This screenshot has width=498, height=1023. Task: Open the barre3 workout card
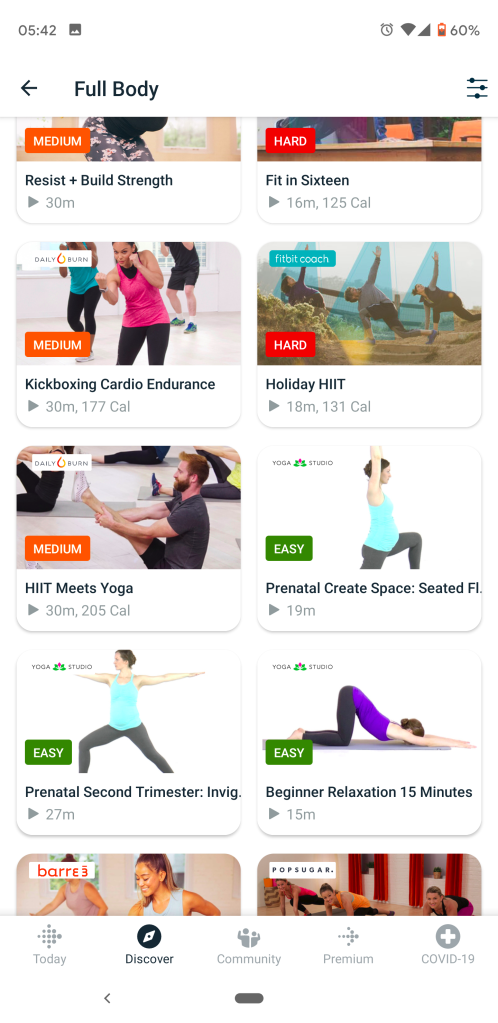(x=129, y=885)
